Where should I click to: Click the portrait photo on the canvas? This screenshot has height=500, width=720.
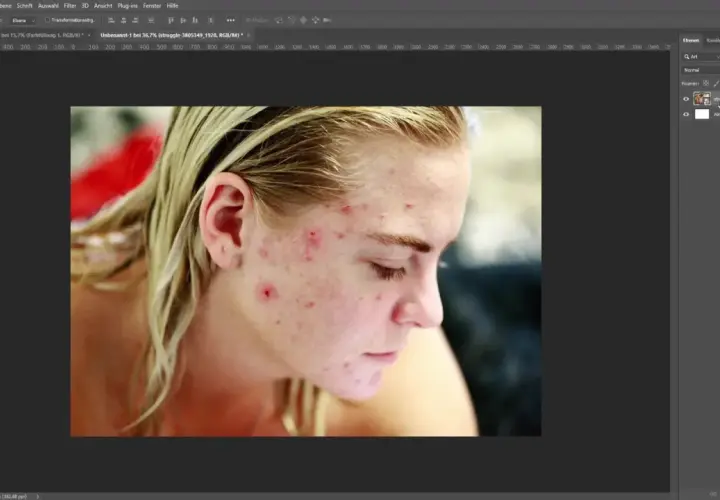point(306,271)
